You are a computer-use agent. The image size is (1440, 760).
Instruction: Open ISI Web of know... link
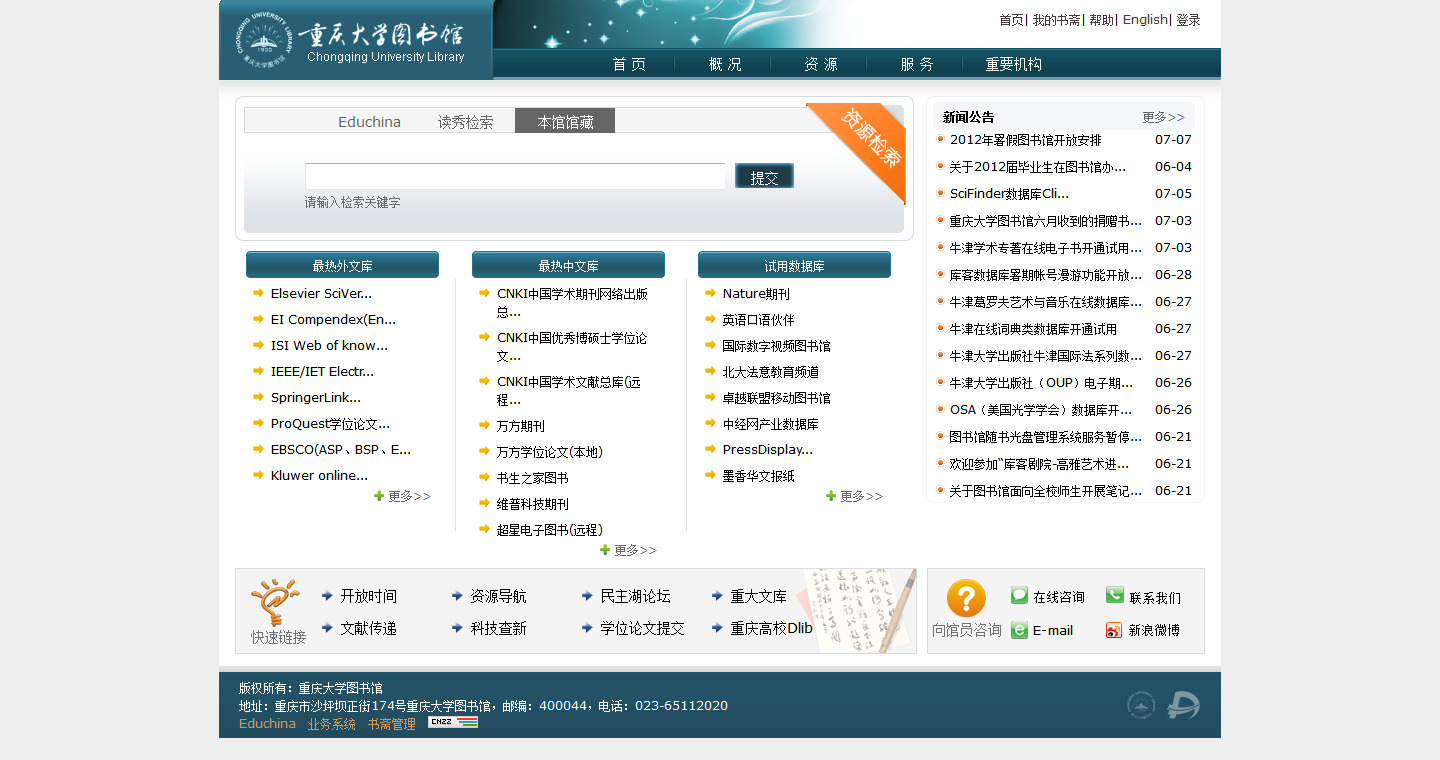click(x=329, y=346)
